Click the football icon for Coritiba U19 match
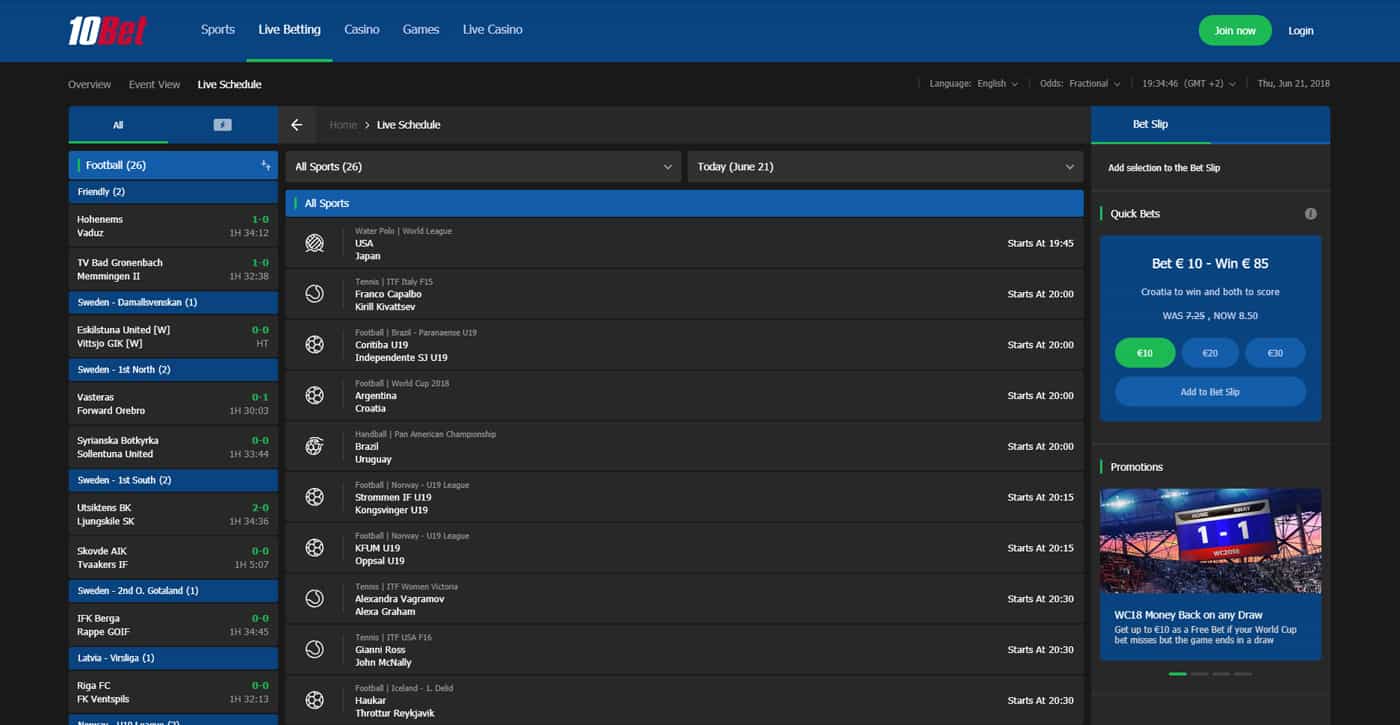1400x725 pixels. 315,345
